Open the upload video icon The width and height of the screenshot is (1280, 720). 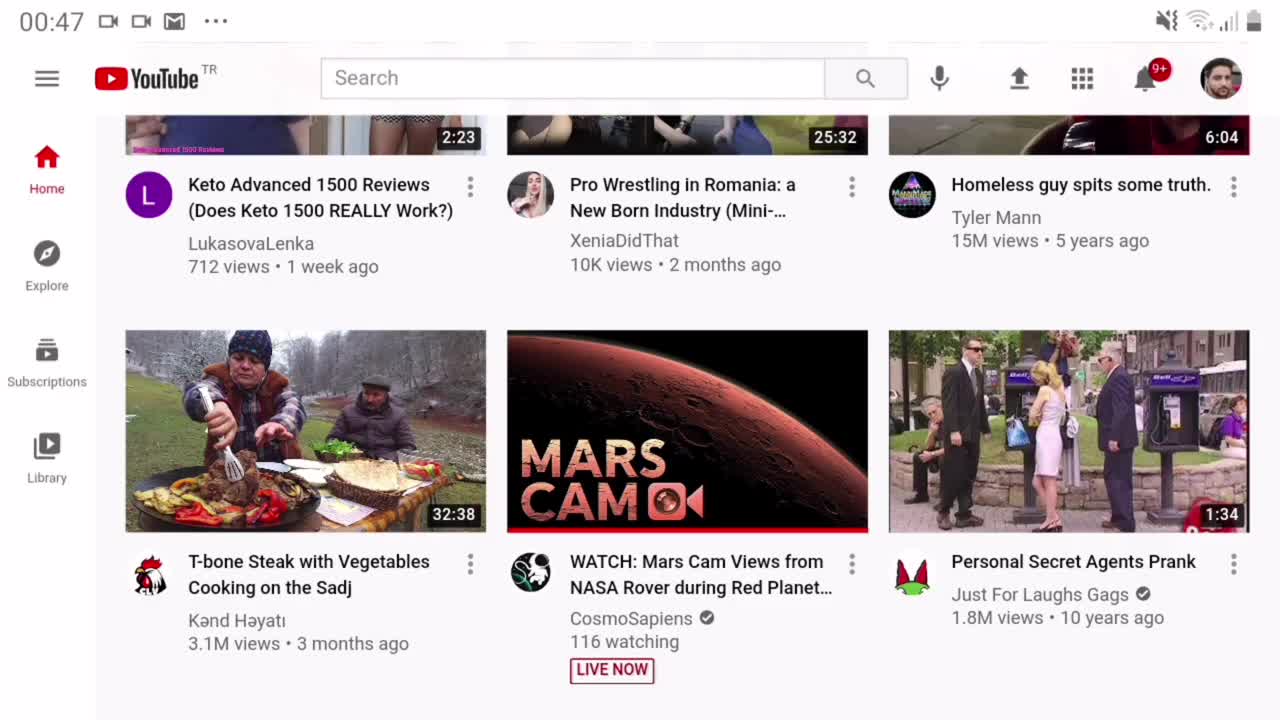(1019, 78)
